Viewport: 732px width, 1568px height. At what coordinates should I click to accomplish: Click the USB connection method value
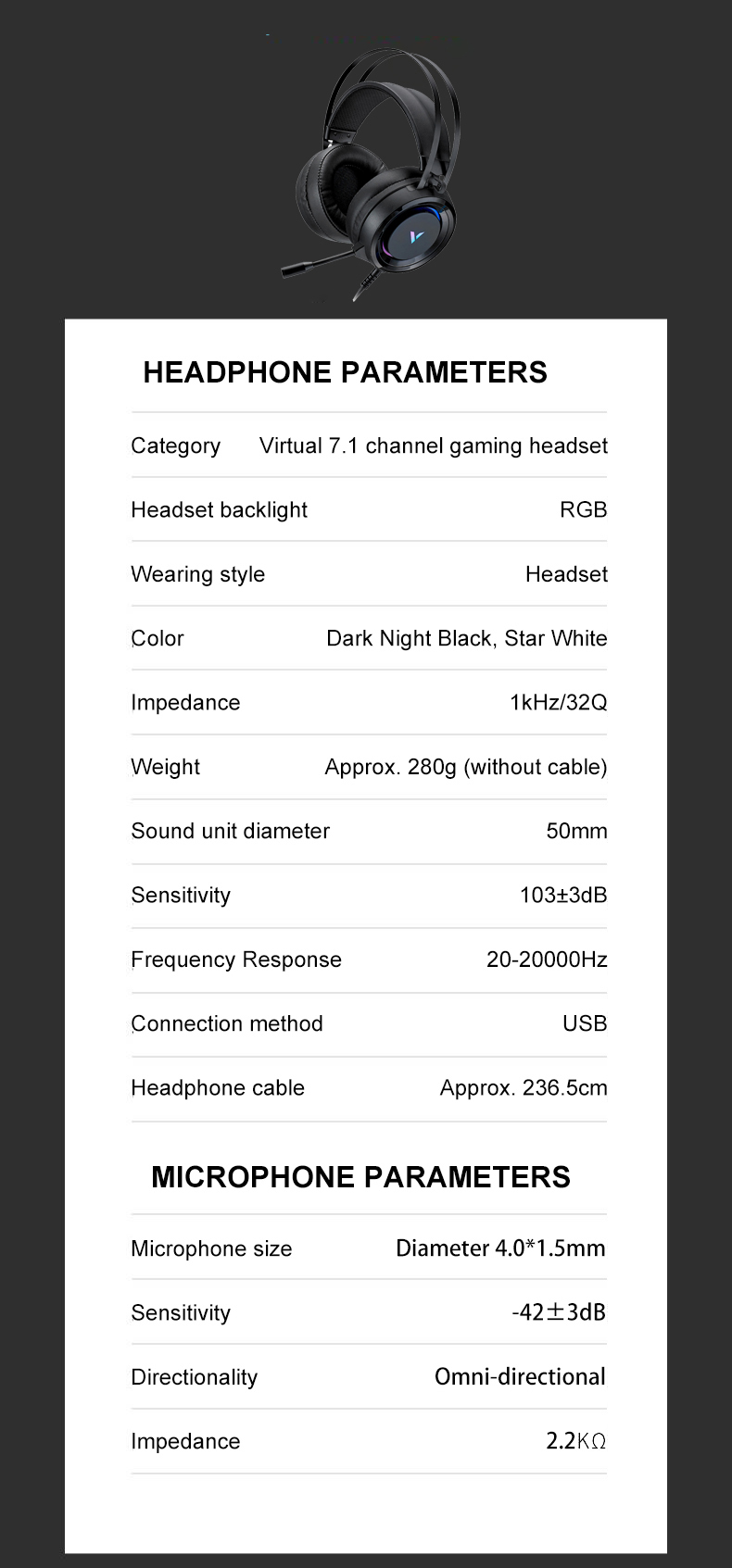(584, 1024)
